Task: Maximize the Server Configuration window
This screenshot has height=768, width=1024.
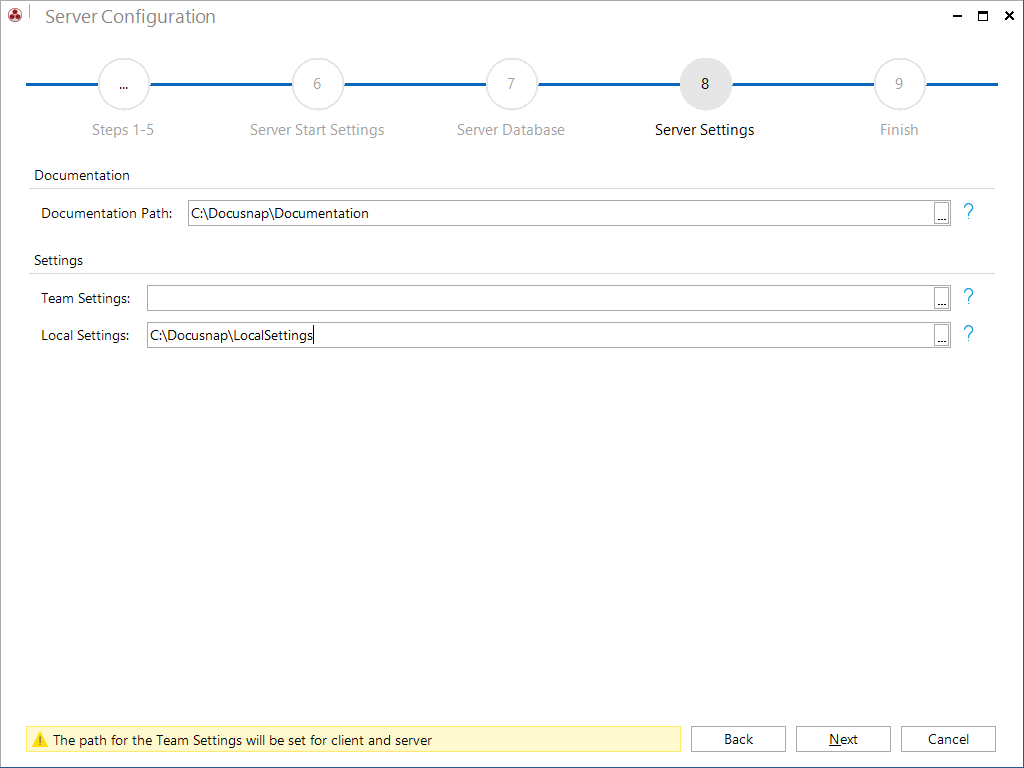Action: 983,16
